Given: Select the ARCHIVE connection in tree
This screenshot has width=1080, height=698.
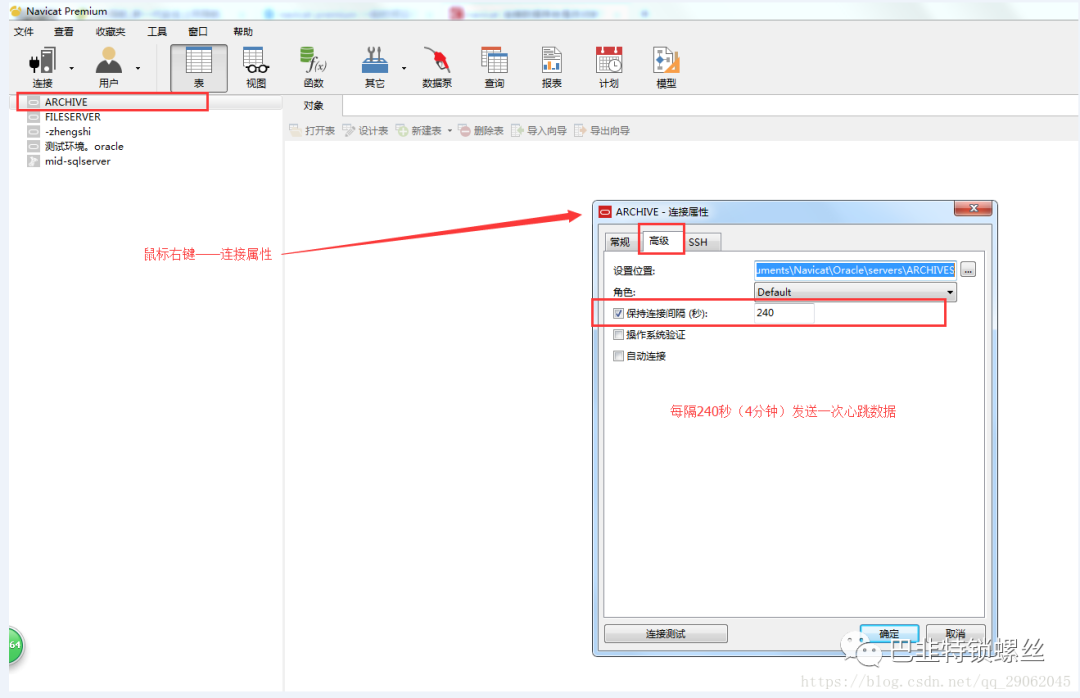Looking at the screenshot, I should point(66,102).
